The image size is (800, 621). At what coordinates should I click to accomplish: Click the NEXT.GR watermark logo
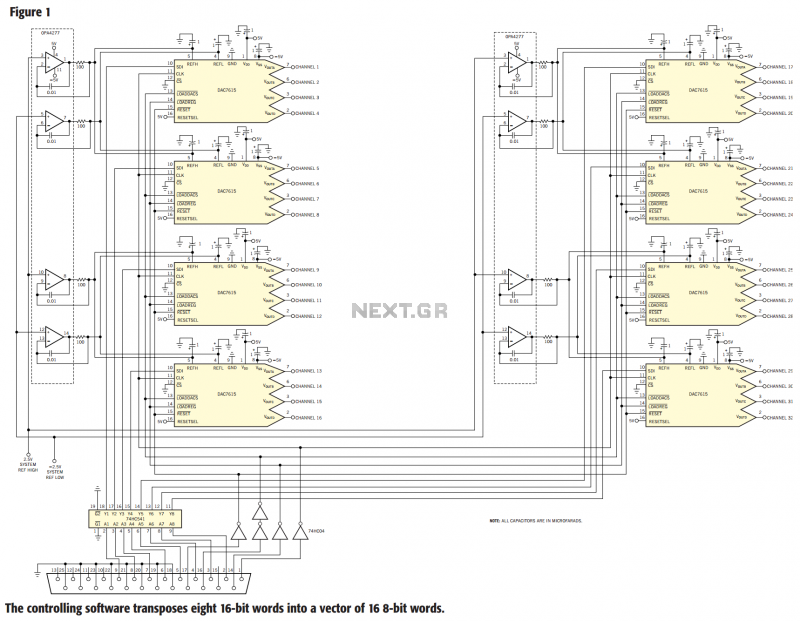399,310
